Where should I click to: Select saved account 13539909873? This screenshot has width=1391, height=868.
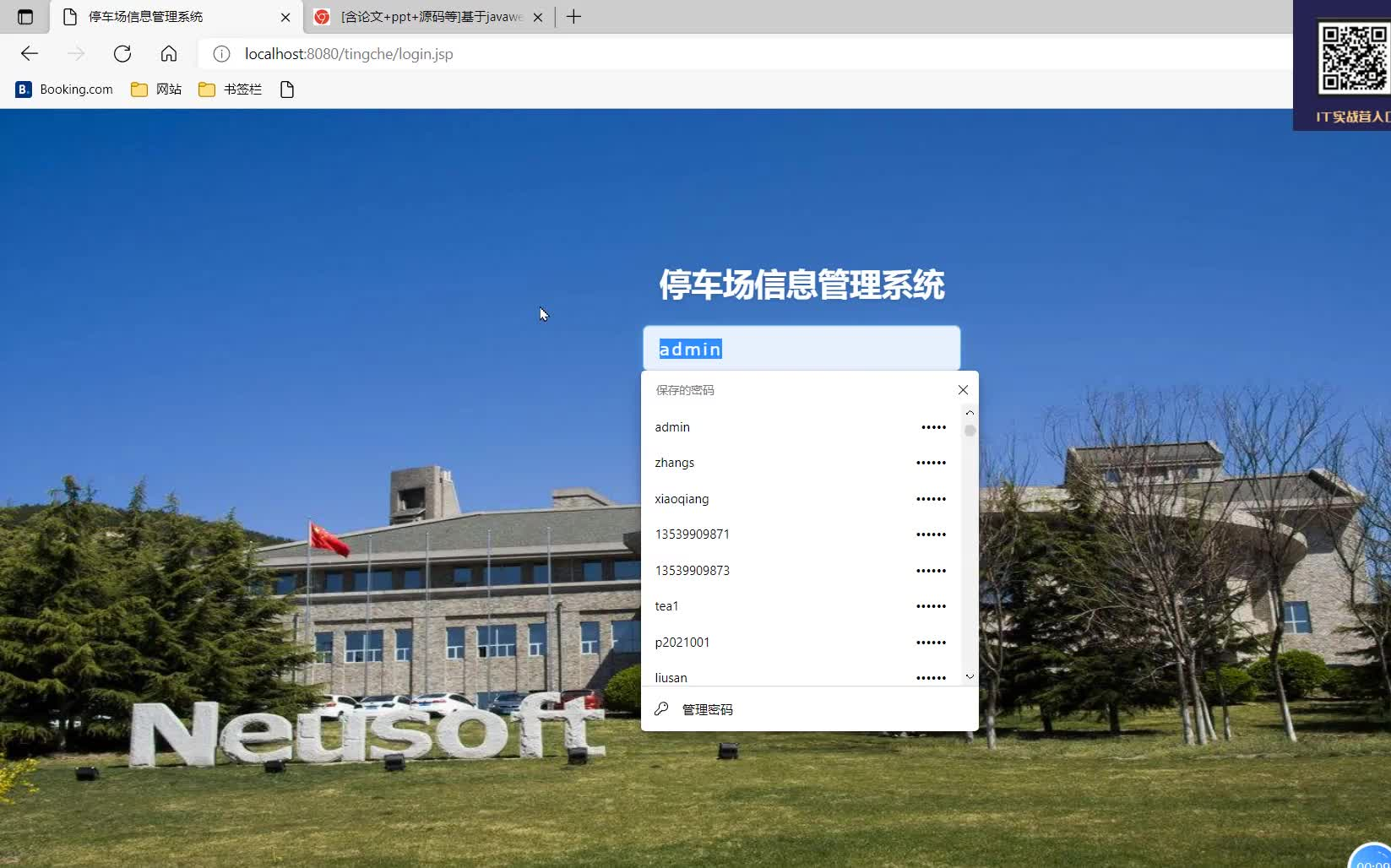click(801, 571)
